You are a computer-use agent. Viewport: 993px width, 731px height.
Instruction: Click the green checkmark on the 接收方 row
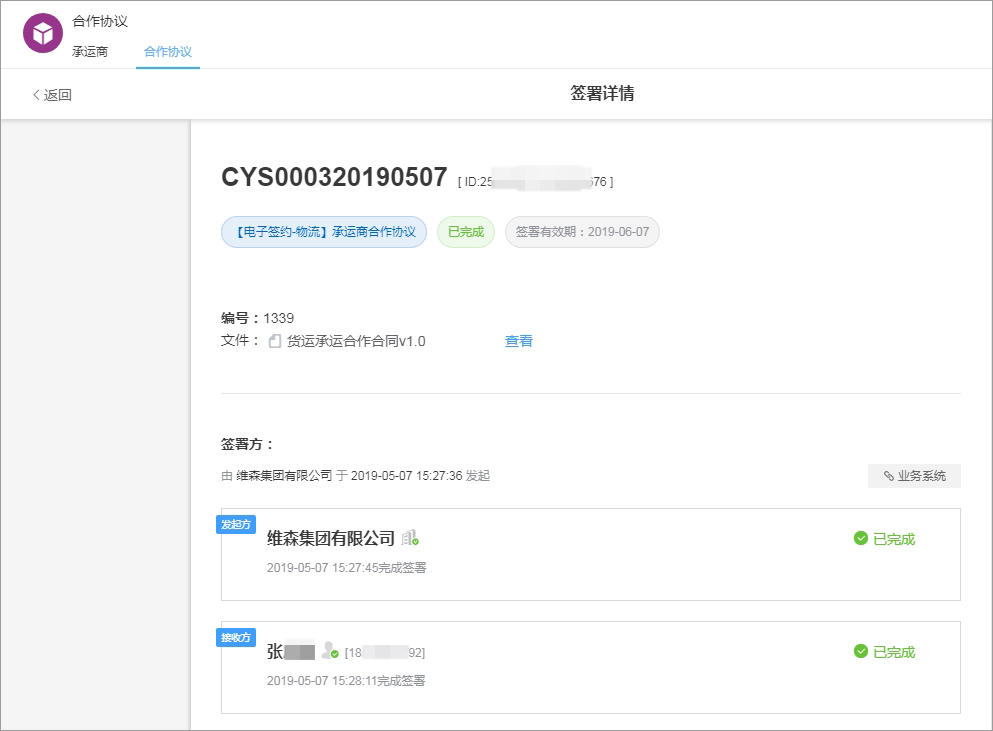pos(859,651)
